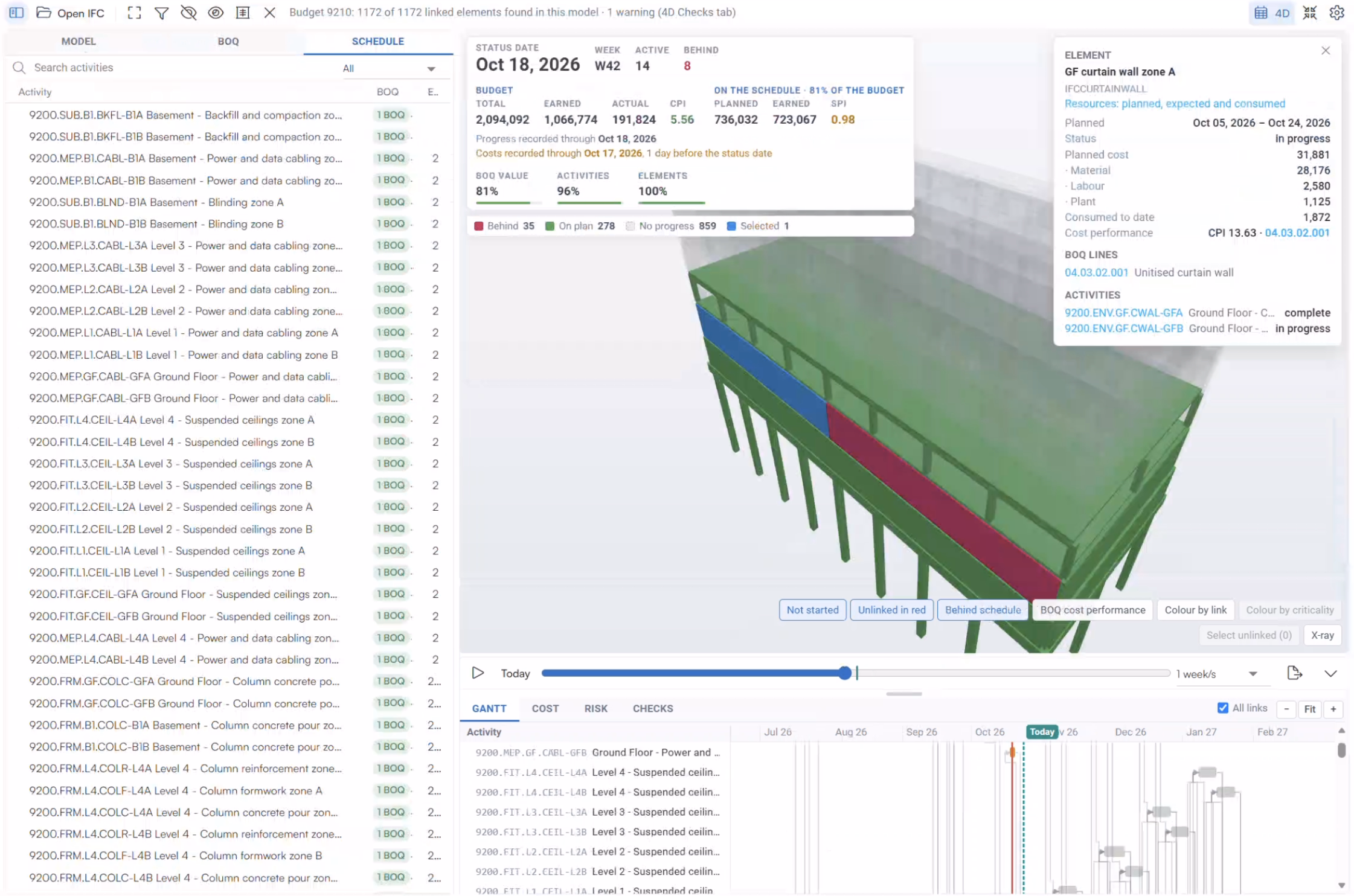Toggle X-ray view
Image resolution: width=1354 pixels, height=896 pixels.
pos(1322,635)
